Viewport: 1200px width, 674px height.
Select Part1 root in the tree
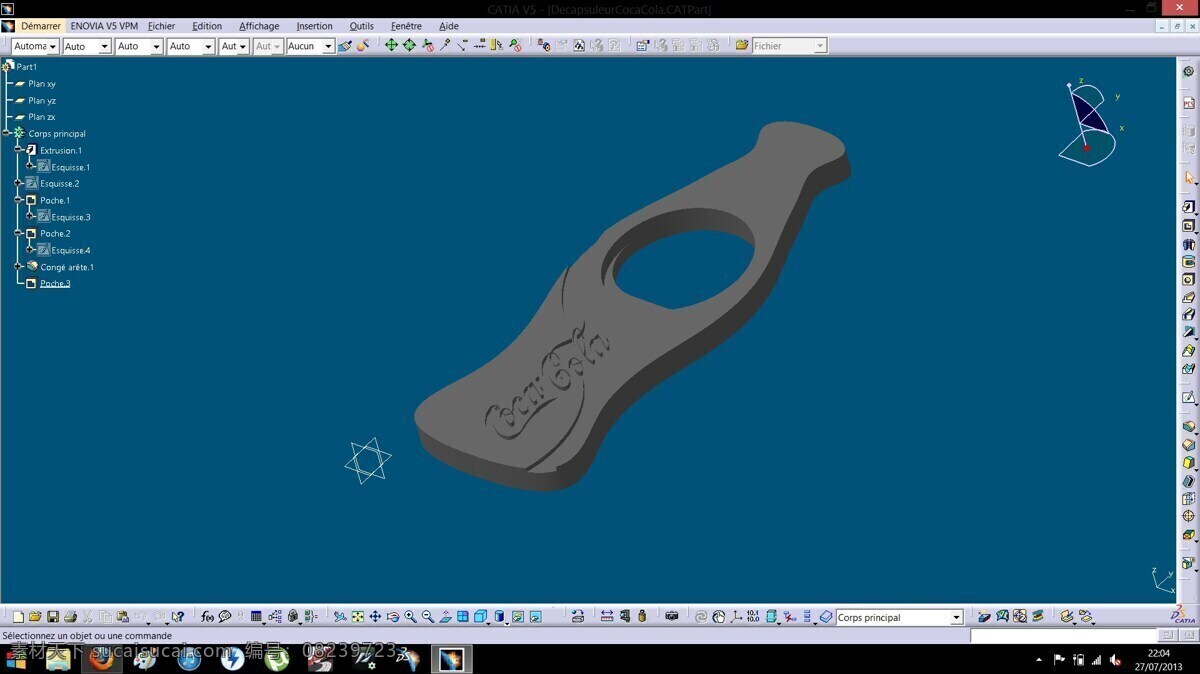tap(26, 67)
